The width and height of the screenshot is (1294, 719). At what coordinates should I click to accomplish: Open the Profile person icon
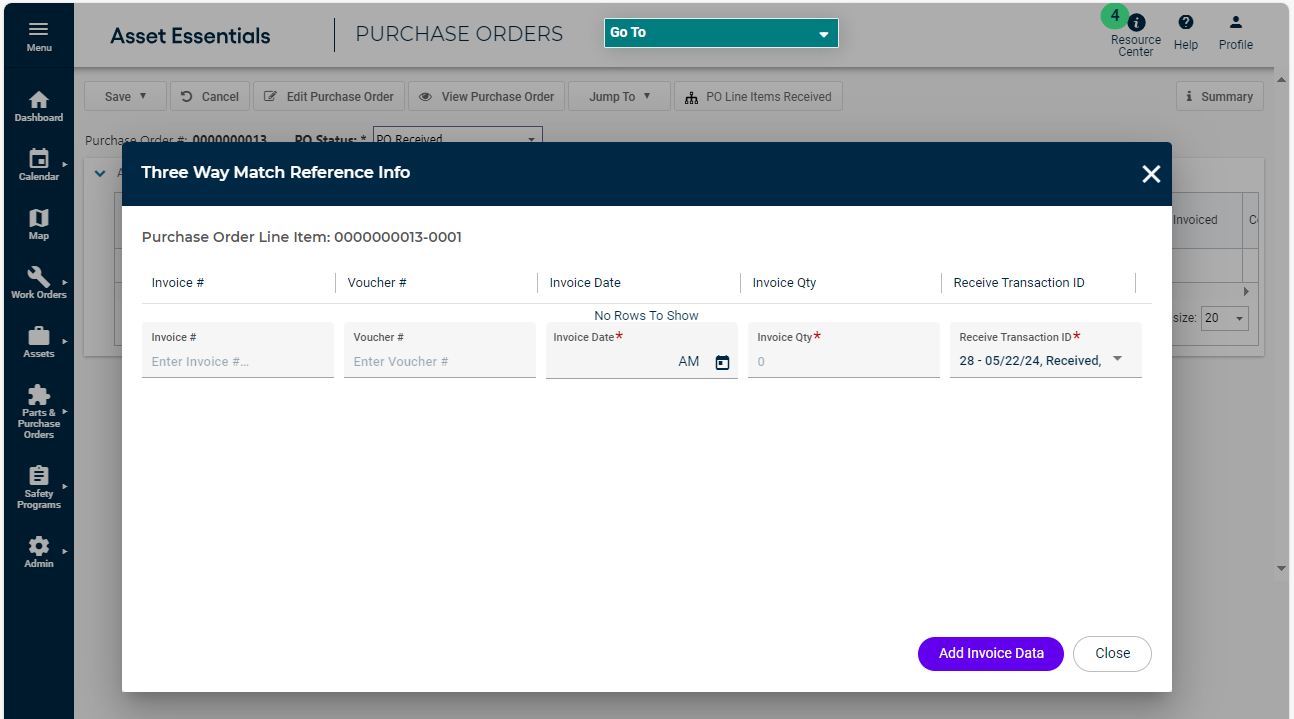1236,22
